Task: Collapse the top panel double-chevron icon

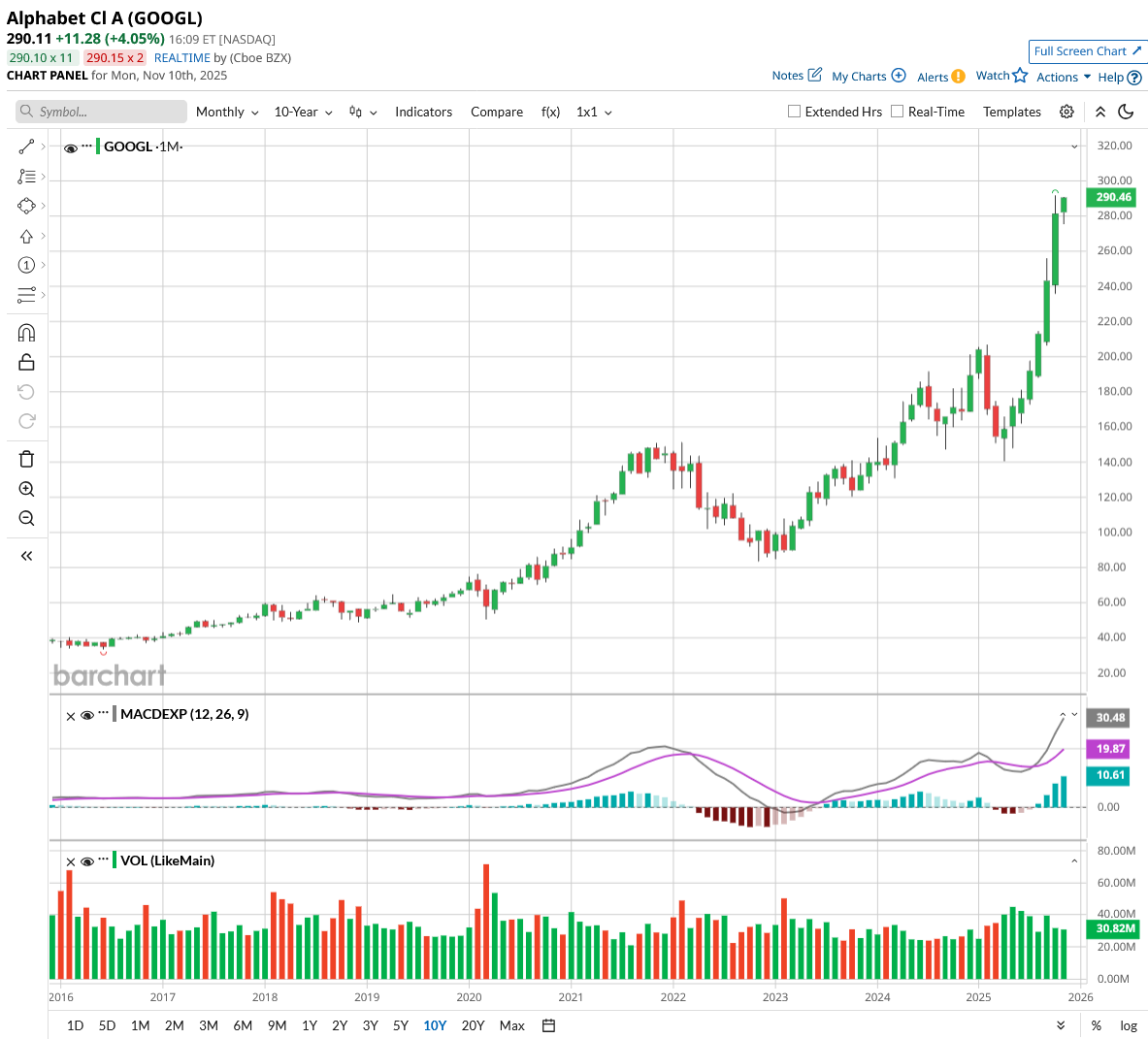Action: pos(1100,112)
